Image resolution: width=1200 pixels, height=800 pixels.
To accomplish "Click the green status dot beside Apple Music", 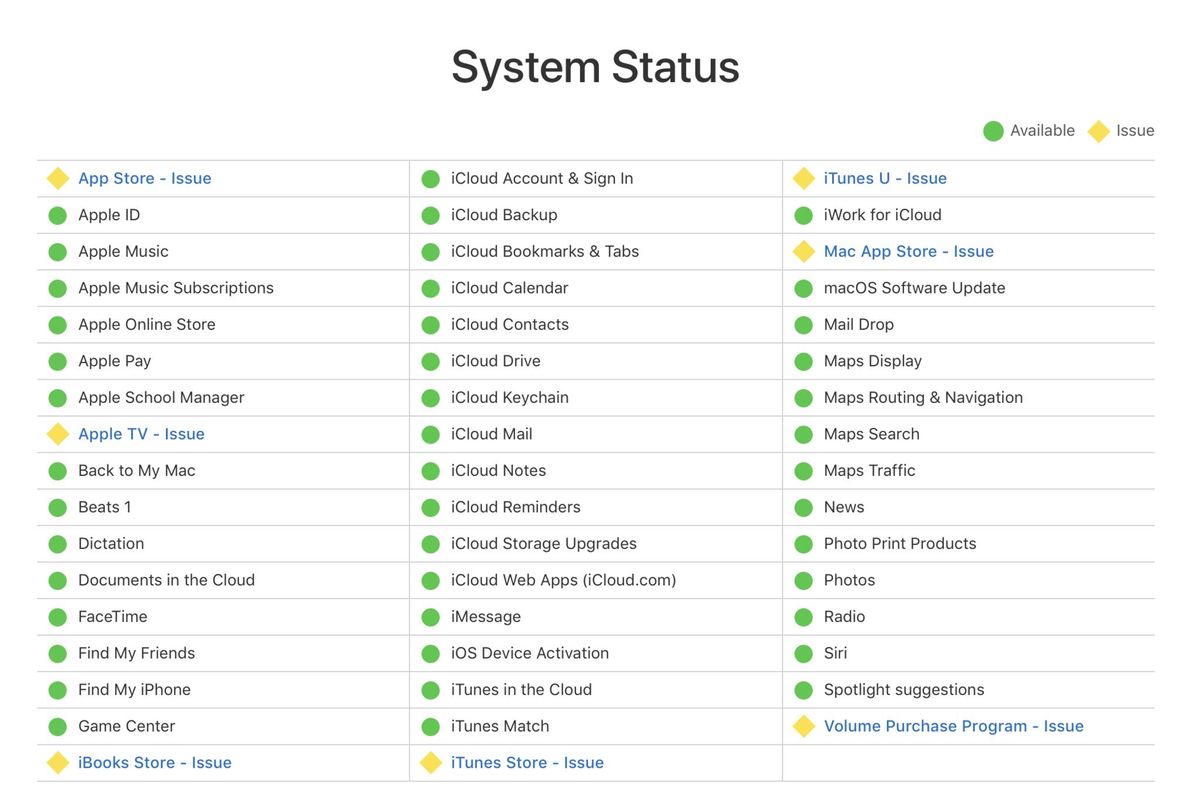I will tap(58, 251).
